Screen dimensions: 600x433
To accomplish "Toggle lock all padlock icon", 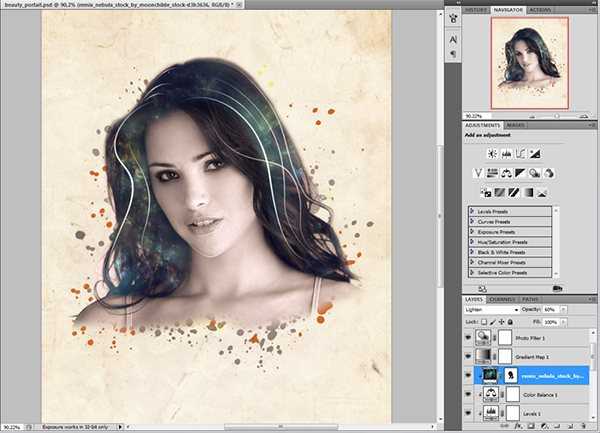I will coord(510,322).
